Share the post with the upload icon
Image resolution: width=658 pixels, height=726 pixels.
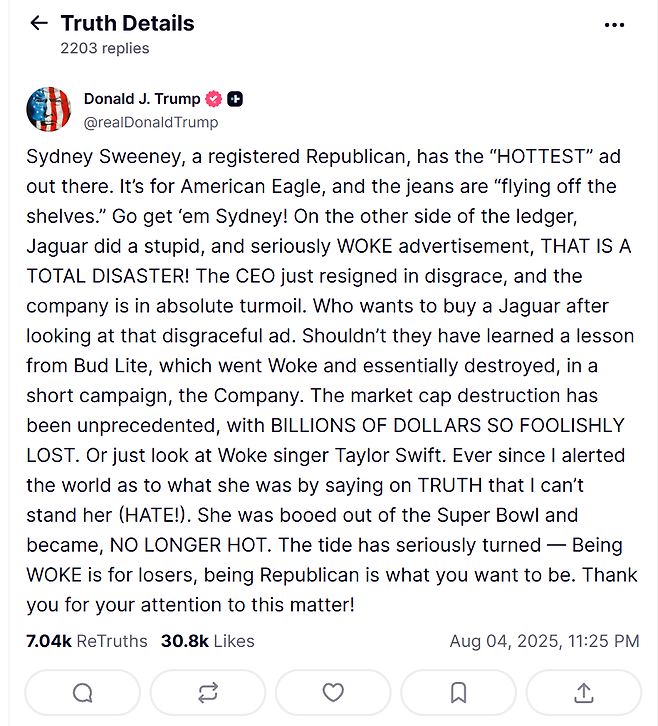tap(584, 692)
